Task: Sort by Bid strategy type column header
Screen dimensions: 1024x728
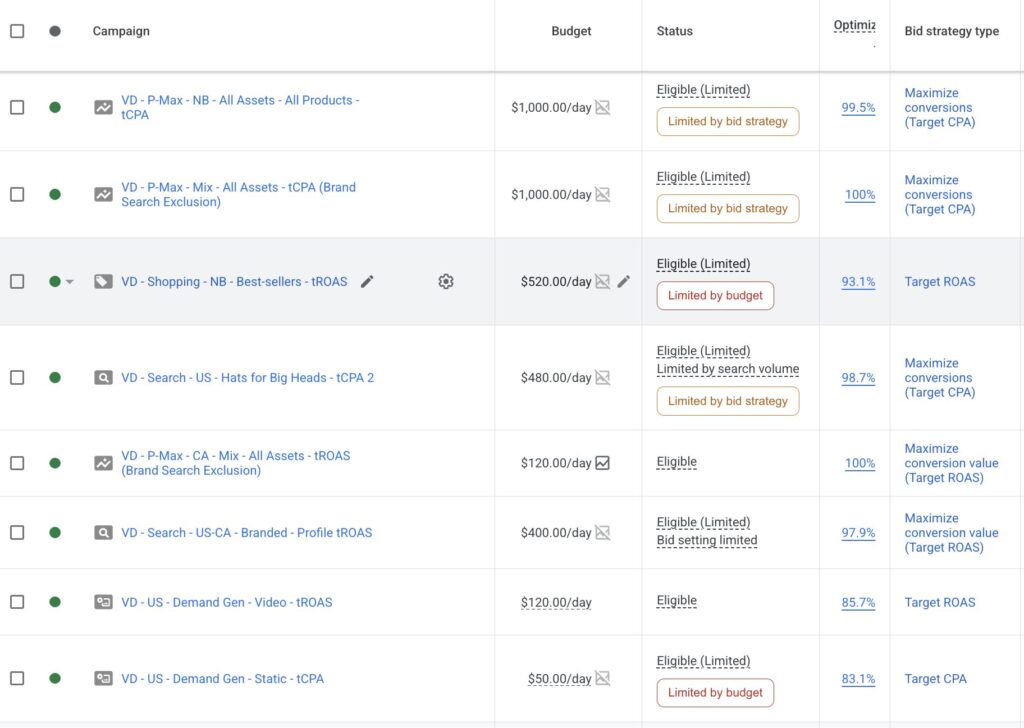Action: point(952,31)
